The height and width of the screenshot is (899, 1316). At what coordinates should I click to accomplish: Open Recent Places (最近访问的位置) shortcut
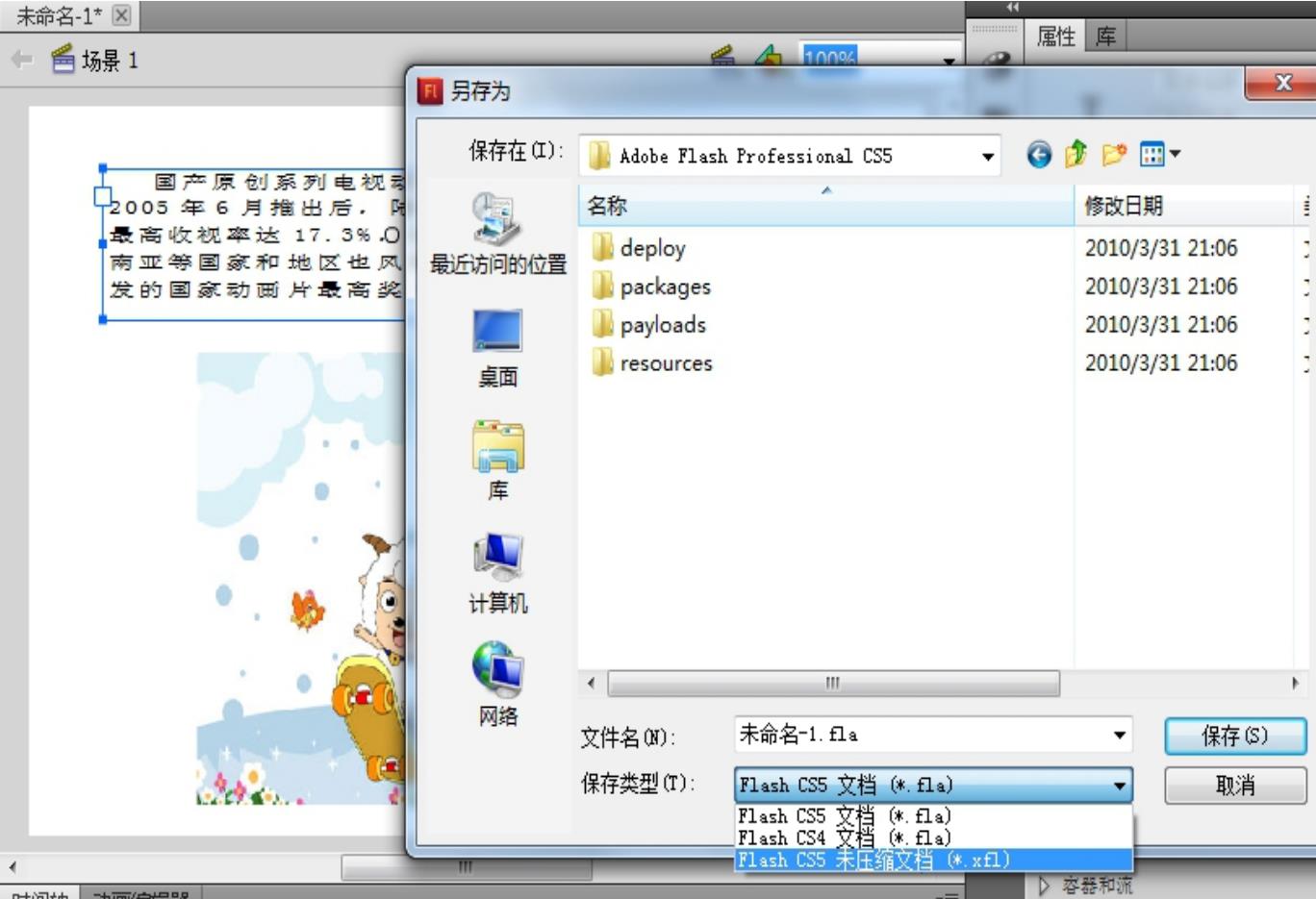(x=497, y=234)
